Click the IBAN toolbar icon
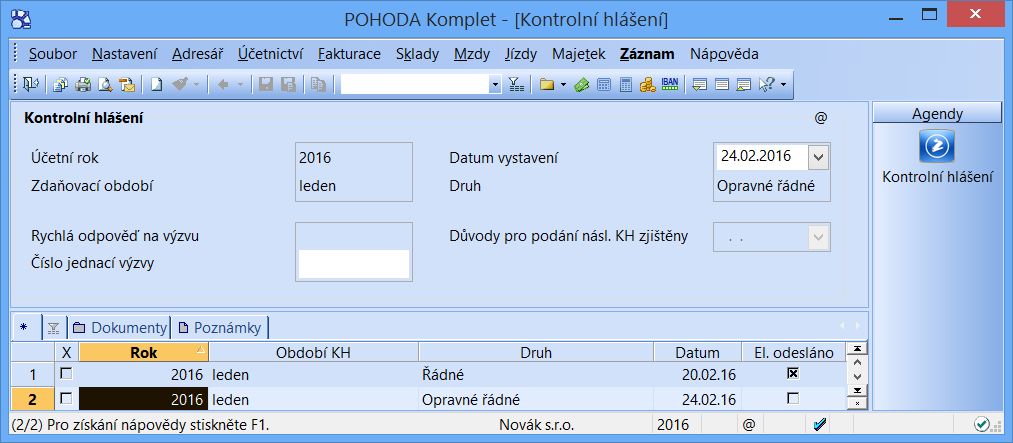1013x443 pixels. pos(669,85)
